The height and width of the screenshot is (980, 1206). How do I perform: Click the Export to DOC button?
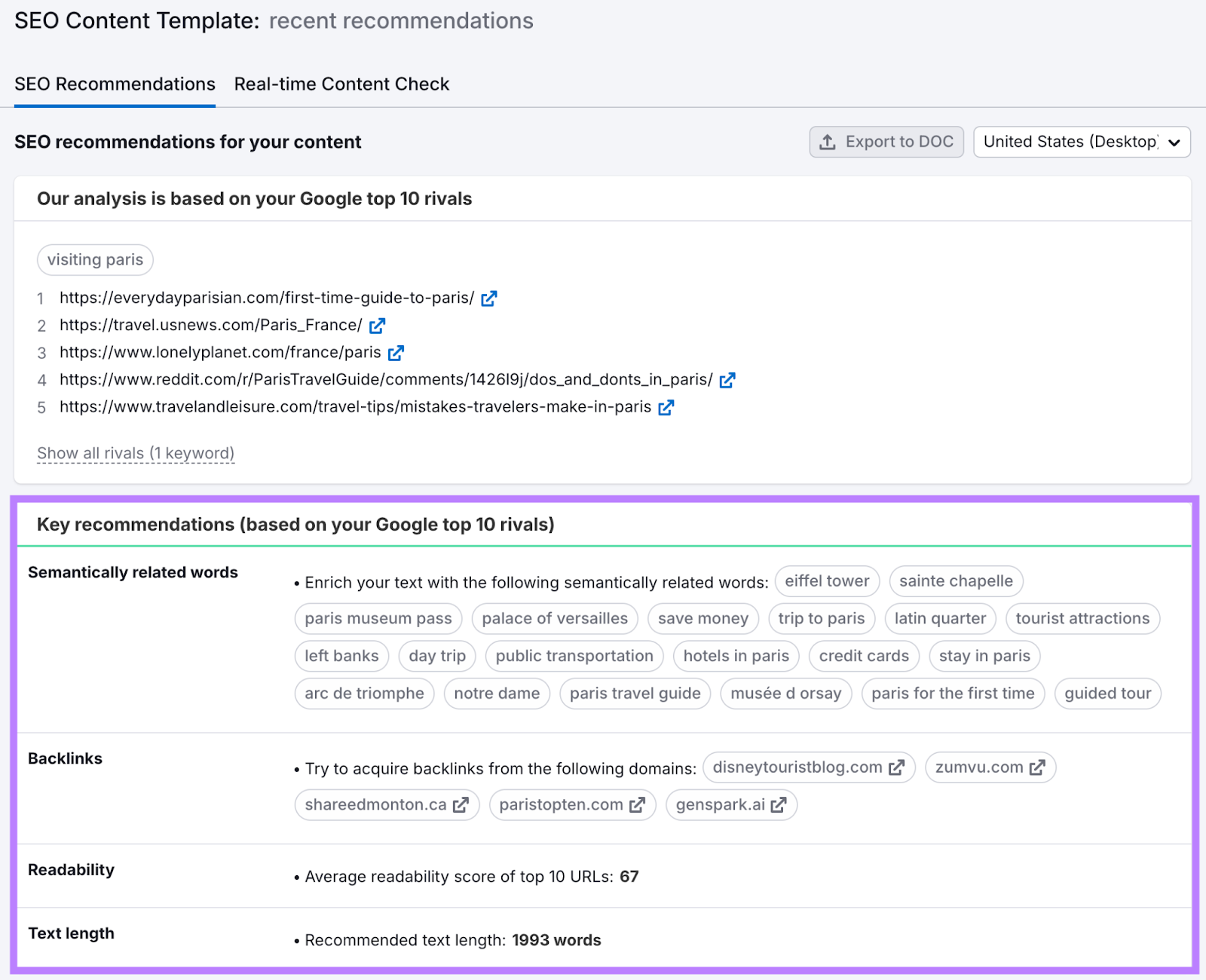[x=886, y=142]
